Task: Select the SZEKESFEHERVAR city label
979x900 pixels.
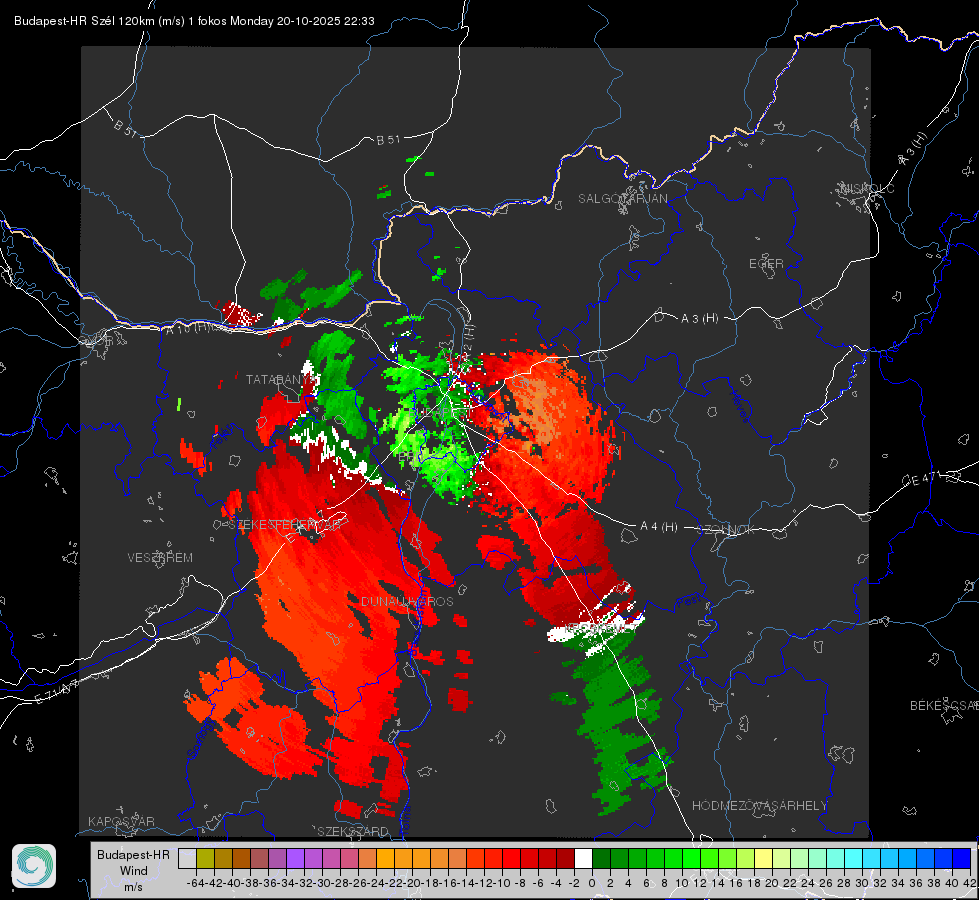Action: [285, 525]
